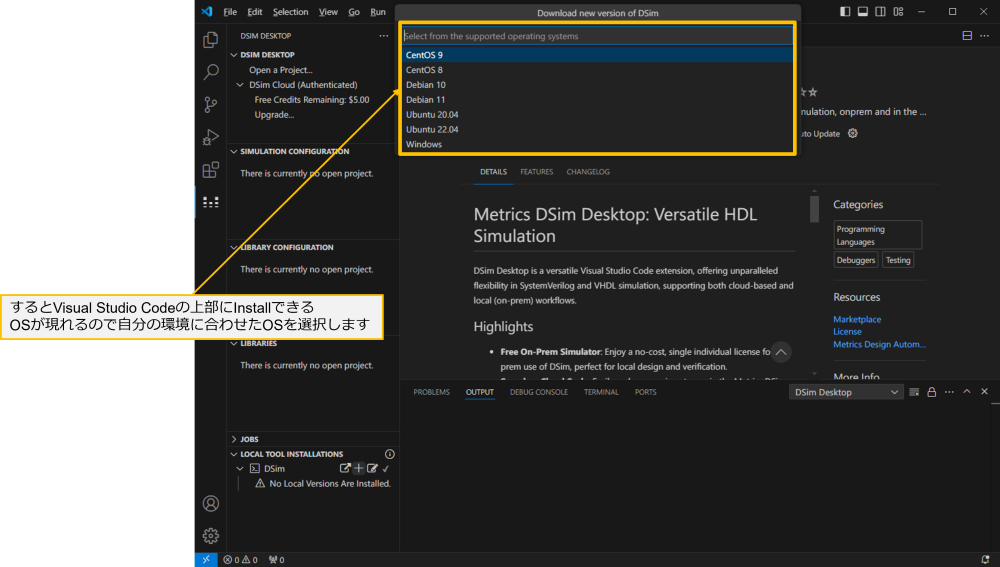Screen dimensions: 1000x567
Task: Open the Accounts menu icon
Action: 210,503
